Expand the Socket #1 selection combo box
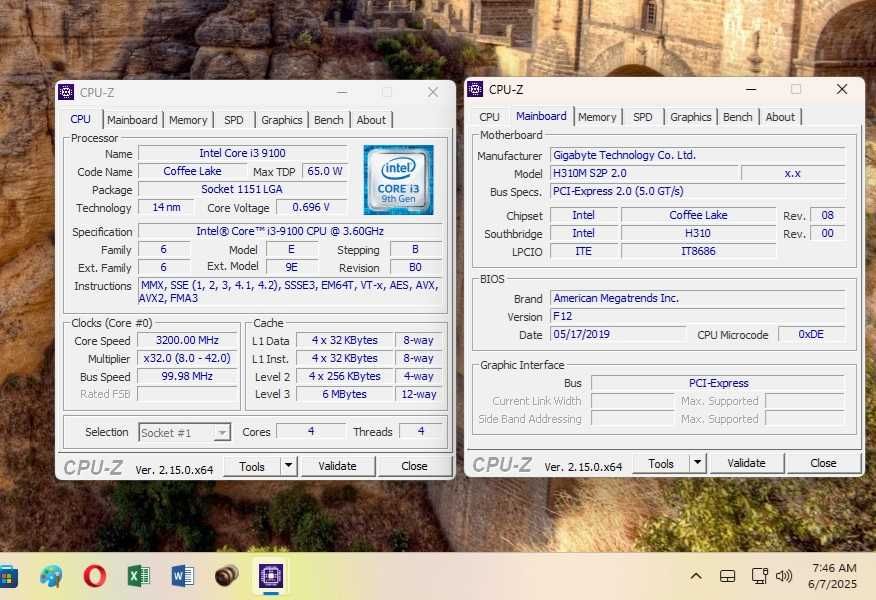The width and height of the screenshot is (876, 600). (x=184, y=432)
